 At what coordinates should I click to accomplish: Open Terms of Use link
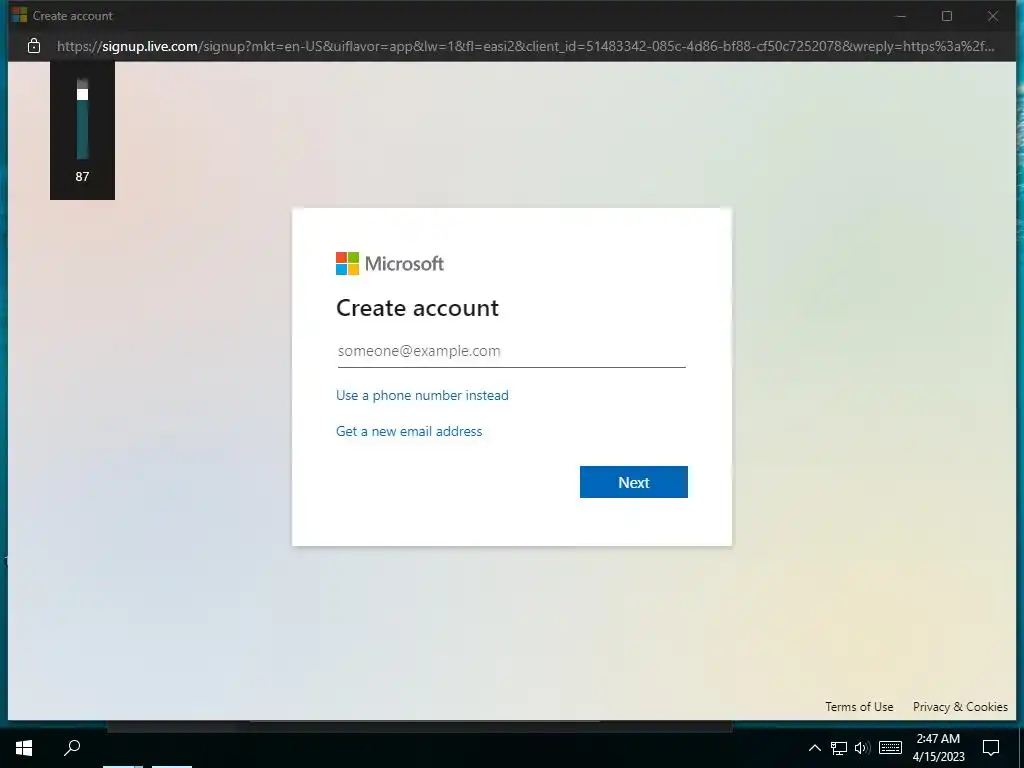tap(859, 707)
